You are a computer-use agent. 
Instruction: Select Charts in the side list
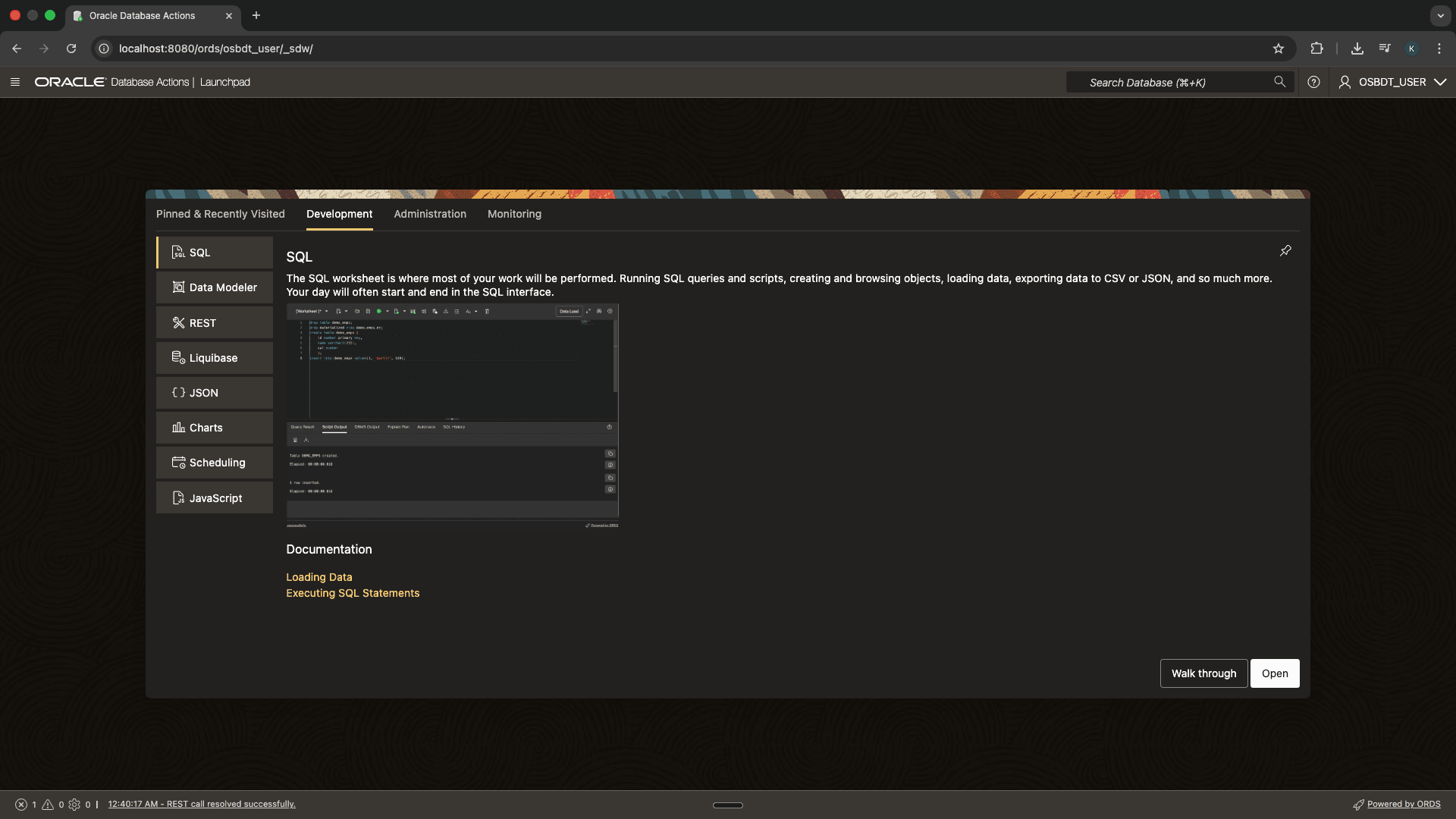(215, 428)
